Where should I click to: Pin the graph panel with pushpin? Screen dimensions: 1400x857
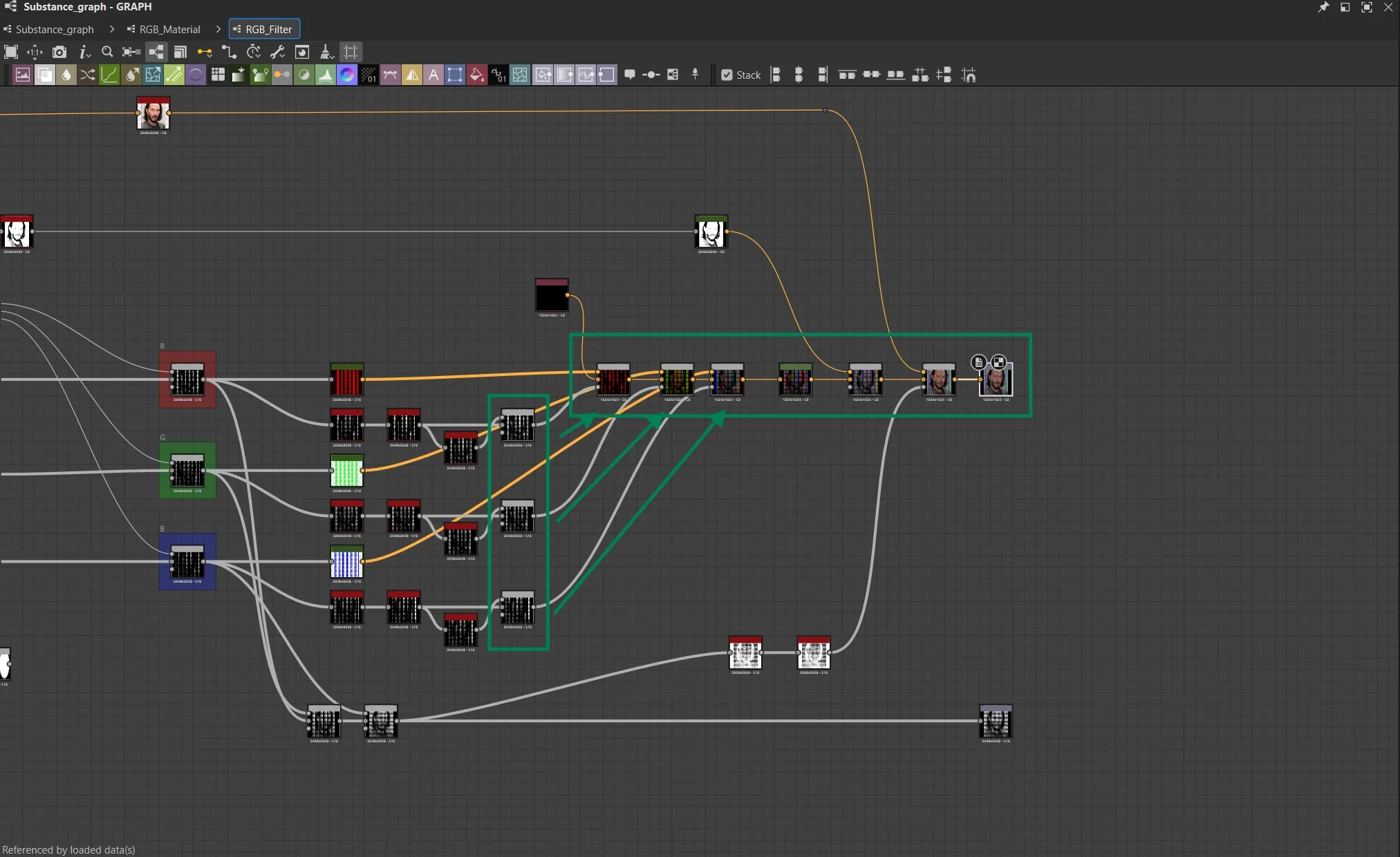(1323, 7)
